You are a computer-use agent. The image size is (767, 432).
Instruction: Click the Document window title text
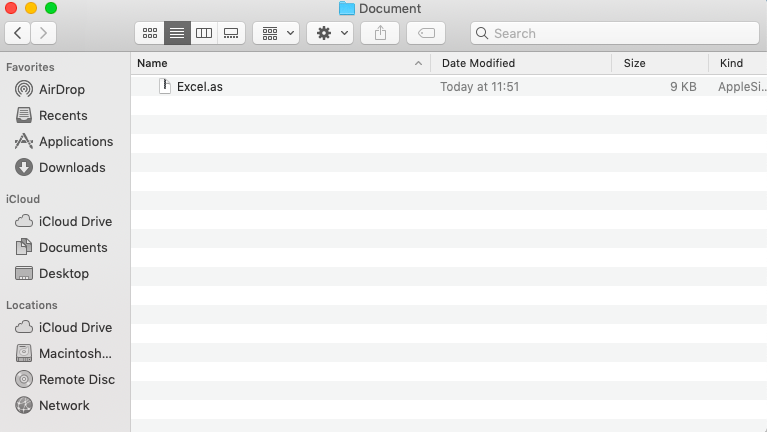[390, 8]
